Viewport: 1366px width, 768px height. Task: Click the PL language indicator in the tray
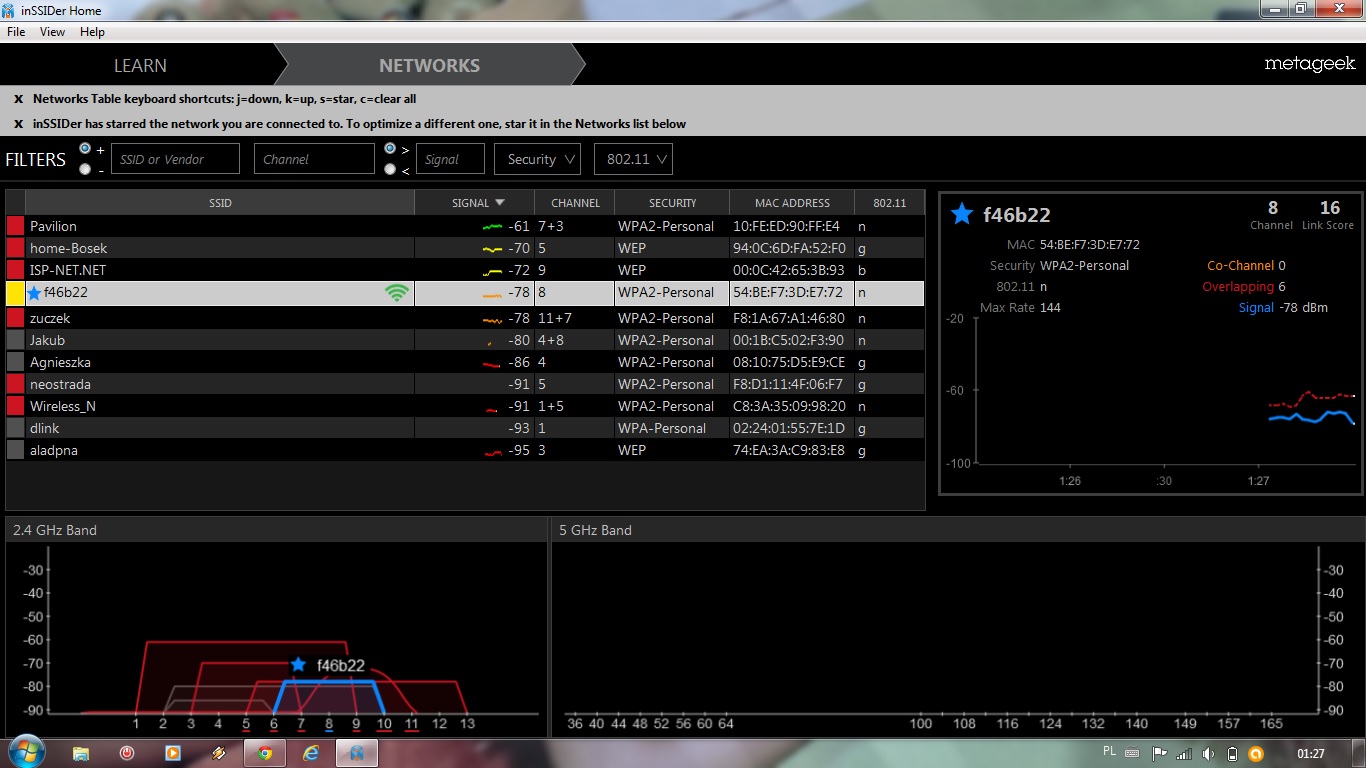(1110, 751)
